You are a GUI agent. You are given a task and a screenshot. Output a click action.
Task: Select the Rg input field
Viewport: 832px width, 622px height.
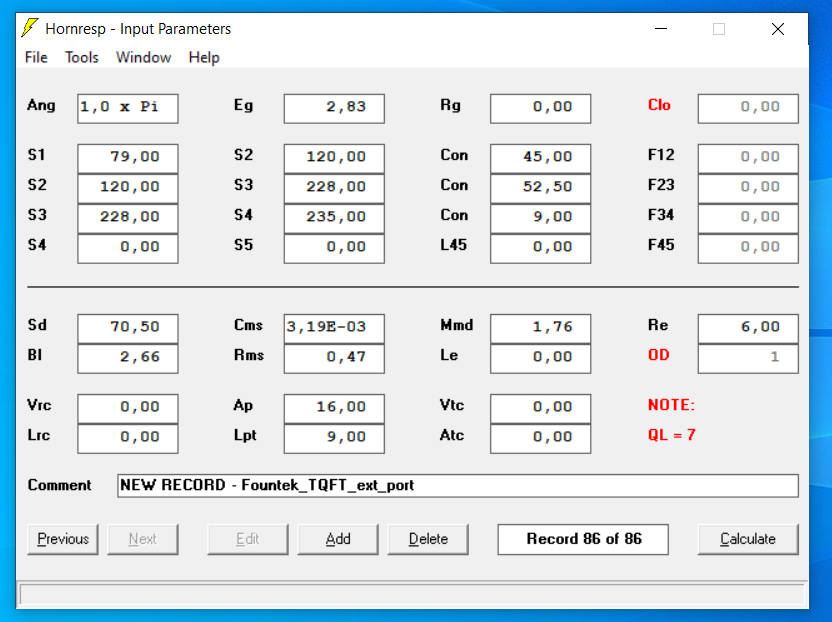[541, 109]
